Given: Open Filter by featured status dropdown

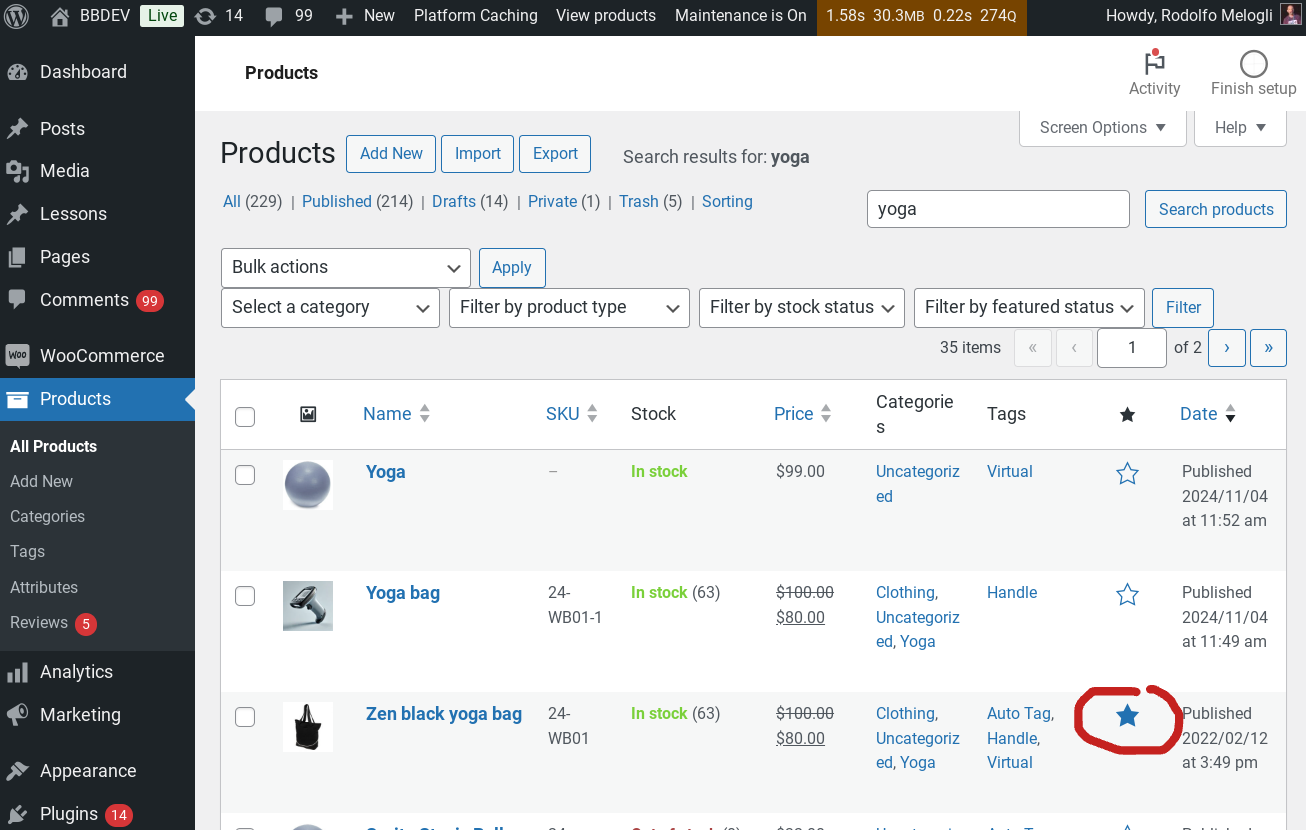Looking at the screenshot, I should [1029, 307].
